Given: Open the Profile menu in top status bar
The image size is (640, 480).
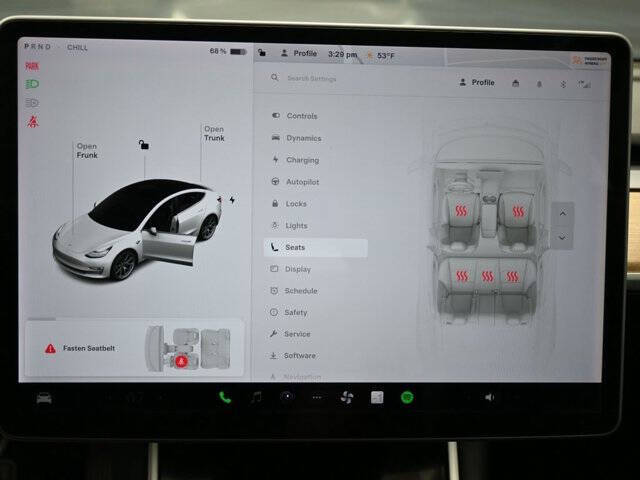Looking at the screenshot, I should tap(299, 53).
